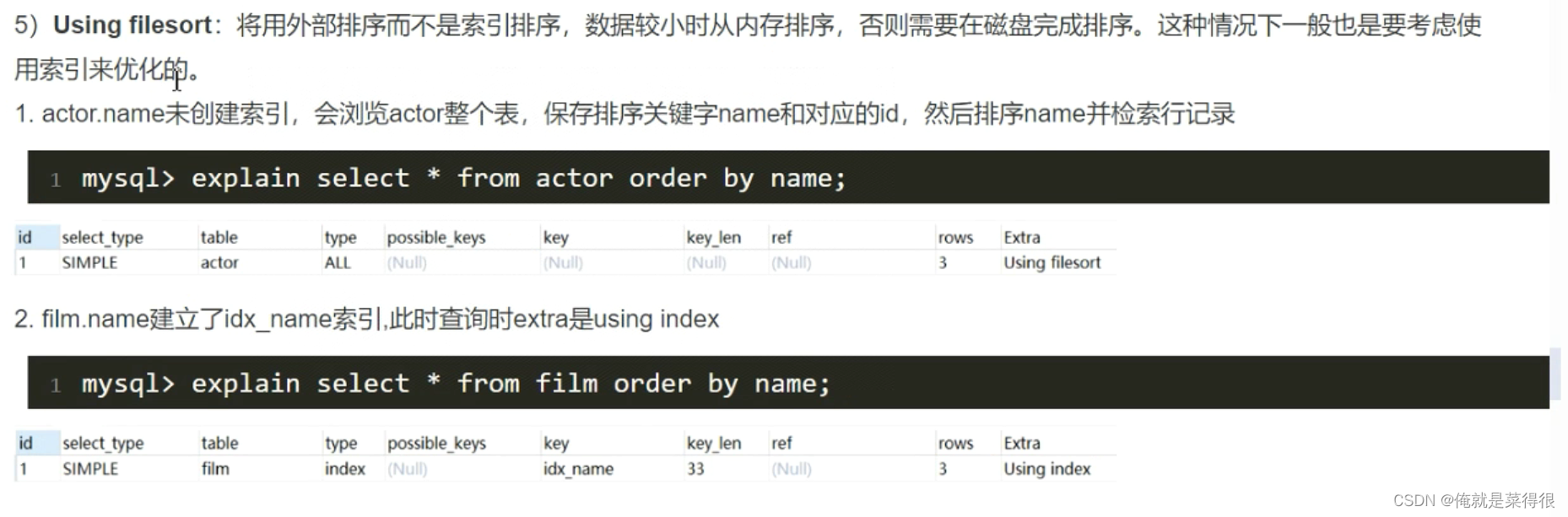1568x517 pixels.
Task: Click the (Null) ref cell in film row
Action: (x=792, y=469)
